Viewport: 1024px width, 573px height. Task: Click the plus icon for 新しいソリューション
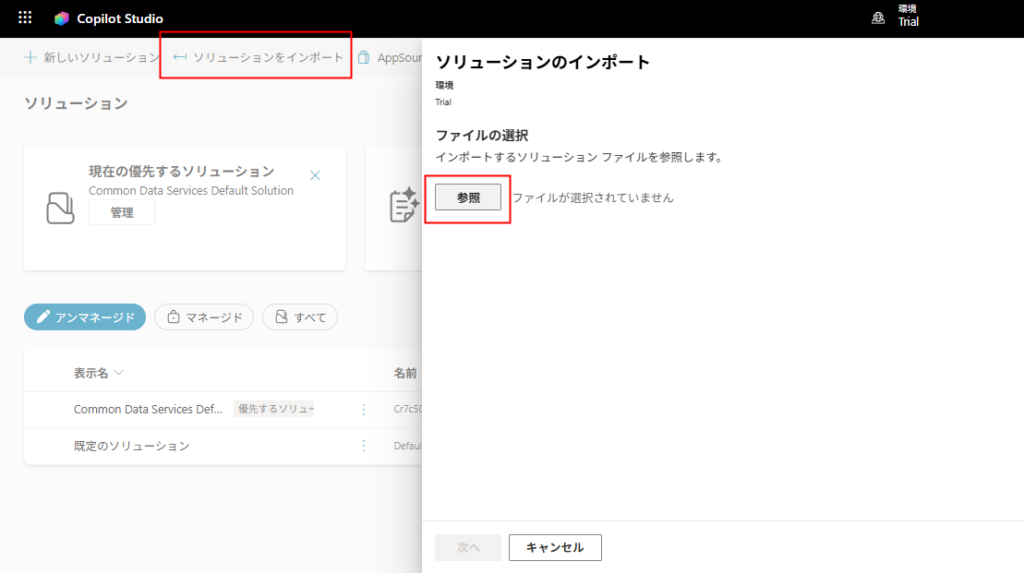(30, 58)
